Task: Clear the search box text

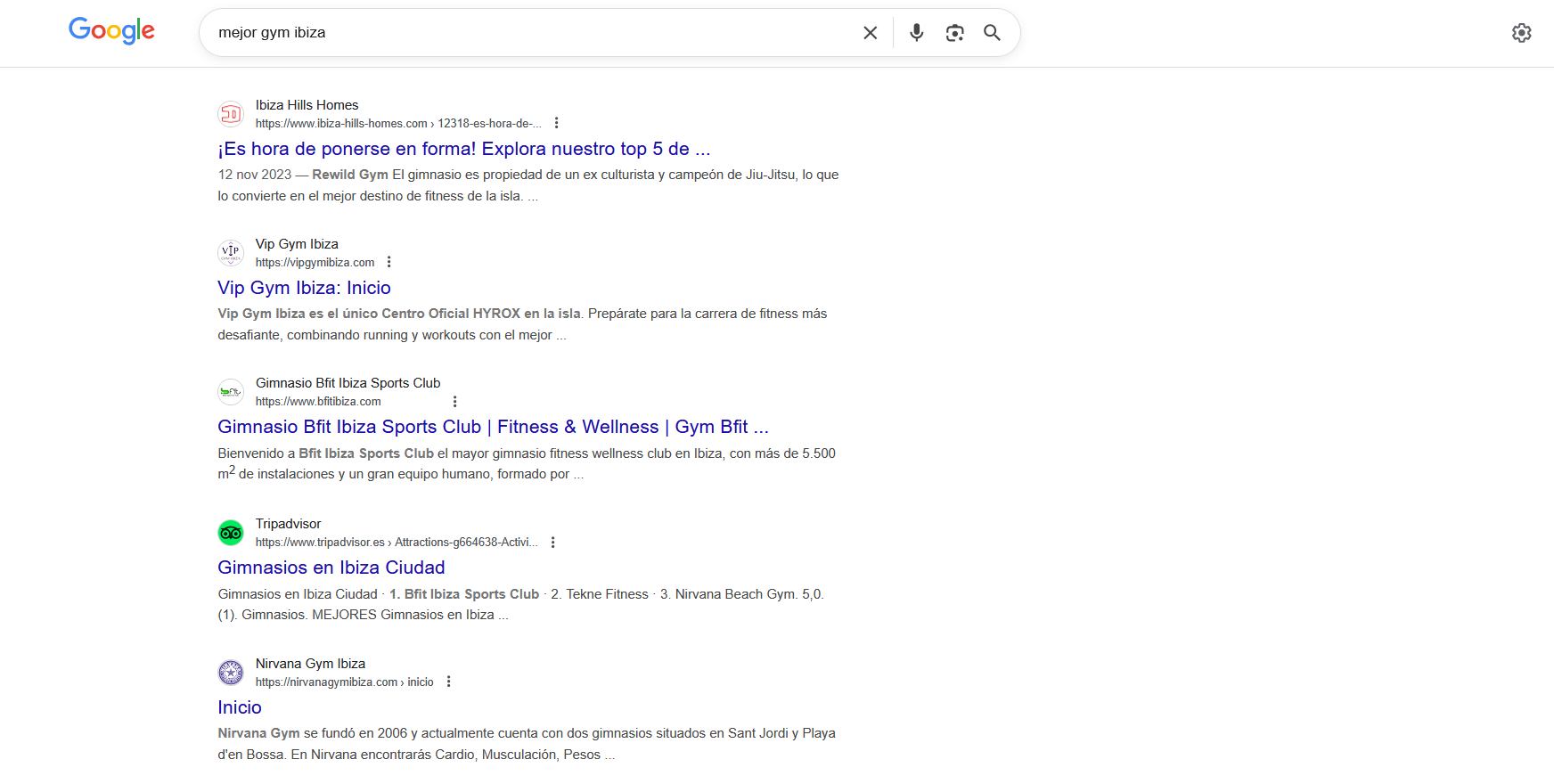Action: [870, 33]
